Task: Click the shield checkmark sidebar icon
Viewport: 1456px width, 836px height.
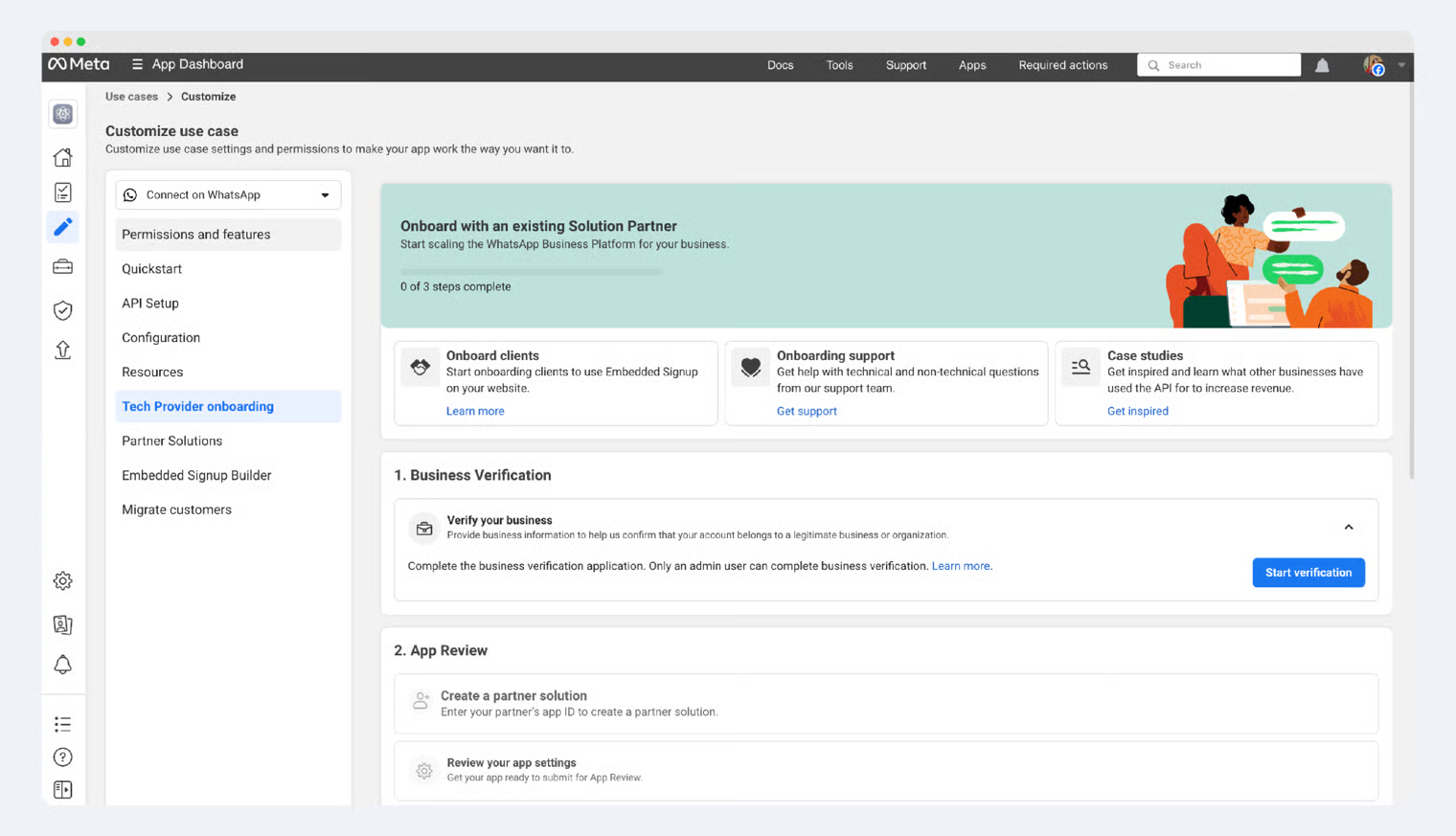Action: 63,310
